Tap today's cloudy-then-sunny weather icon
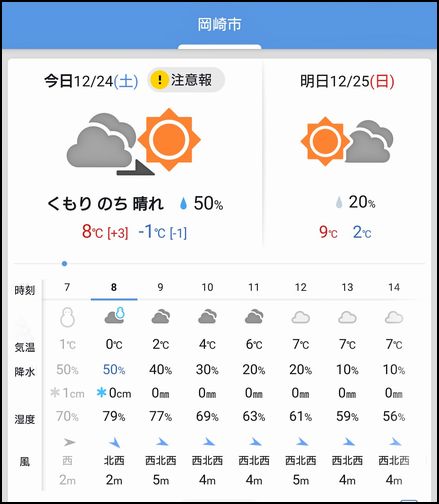439x504 pixels. pos(134,141)
